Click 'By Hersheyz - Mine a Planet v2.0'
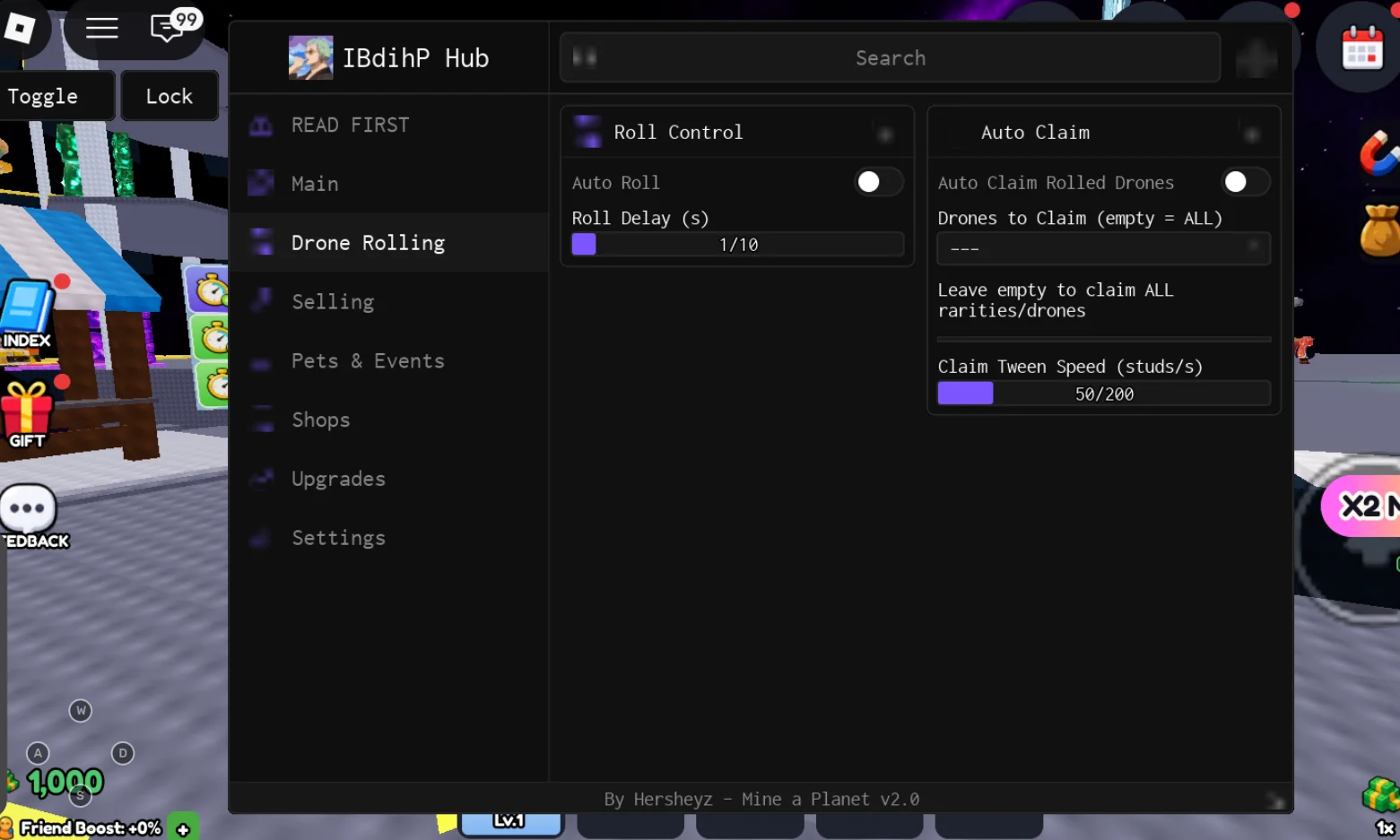 (761, 799)
